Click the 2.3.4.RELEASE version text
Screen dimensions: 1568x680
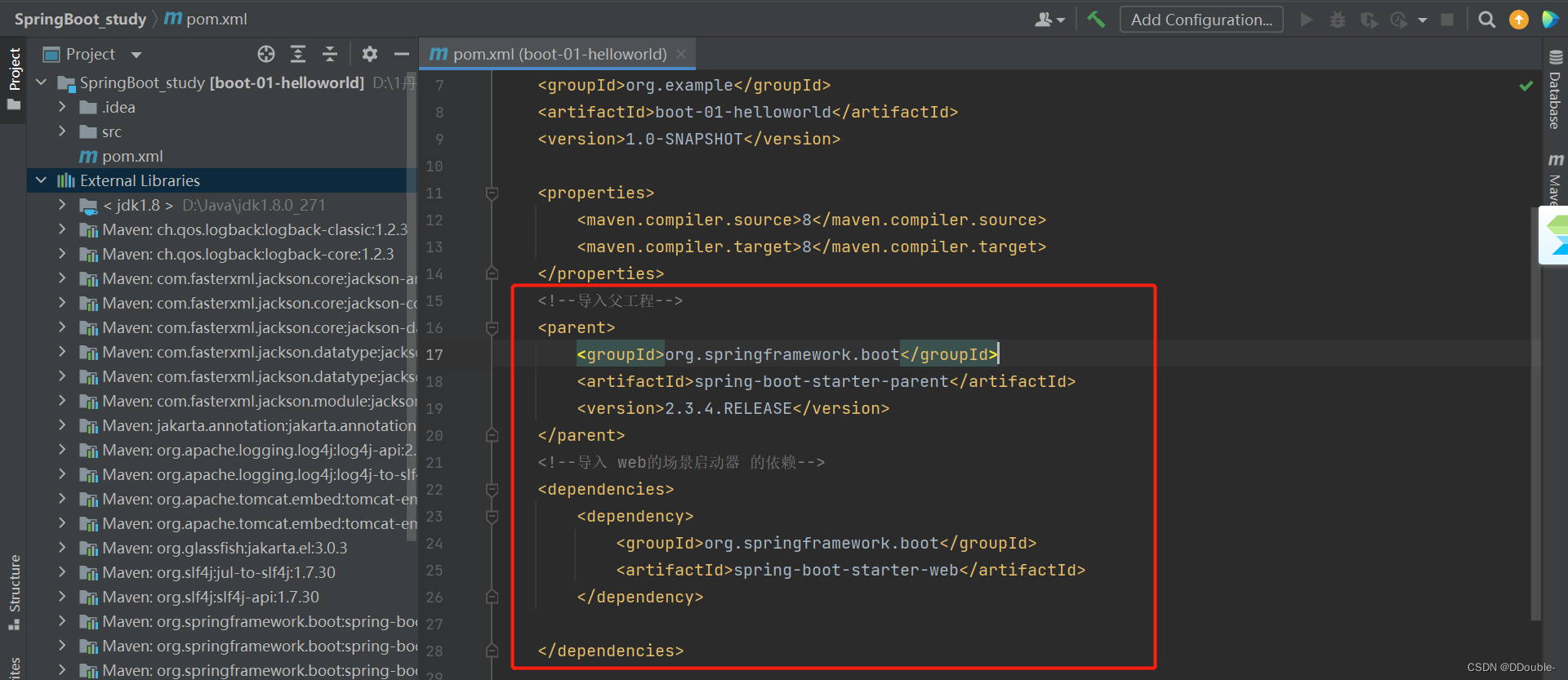coord(728,408)
